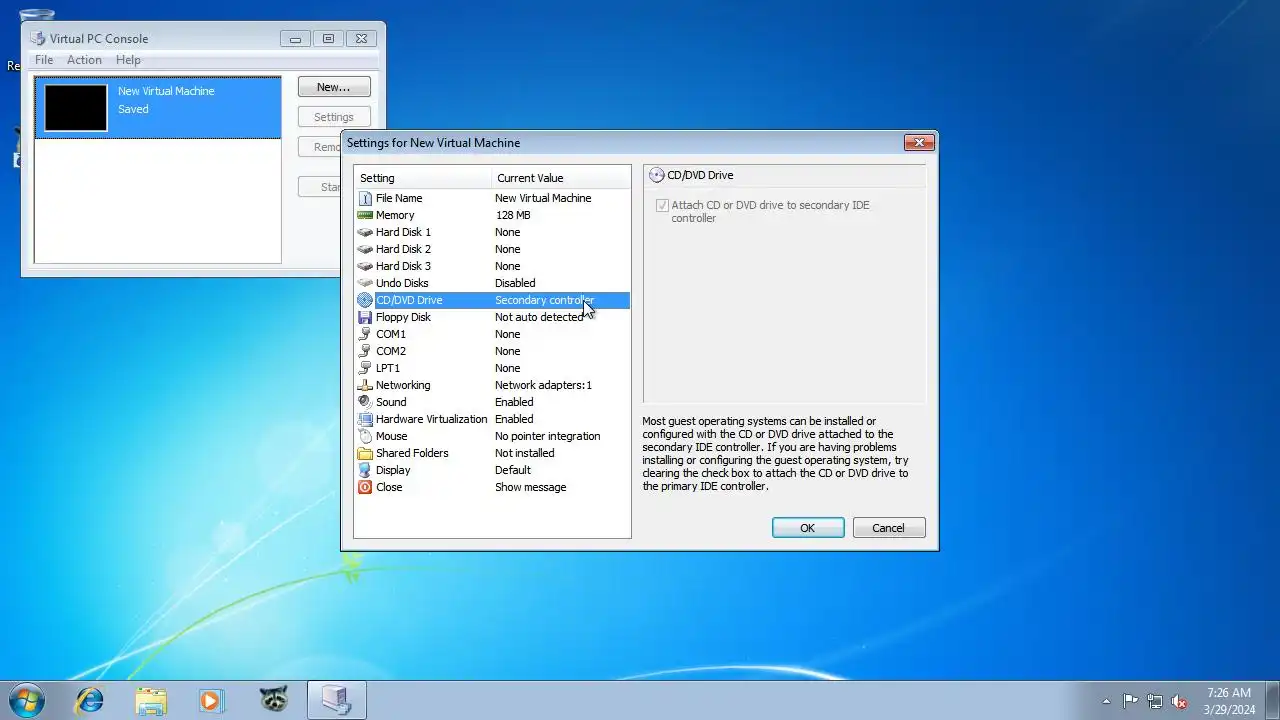Click the New Virtual Machine thumbnail in console
The height and width of the screenshot is (720, 1280).
(76, 108)
